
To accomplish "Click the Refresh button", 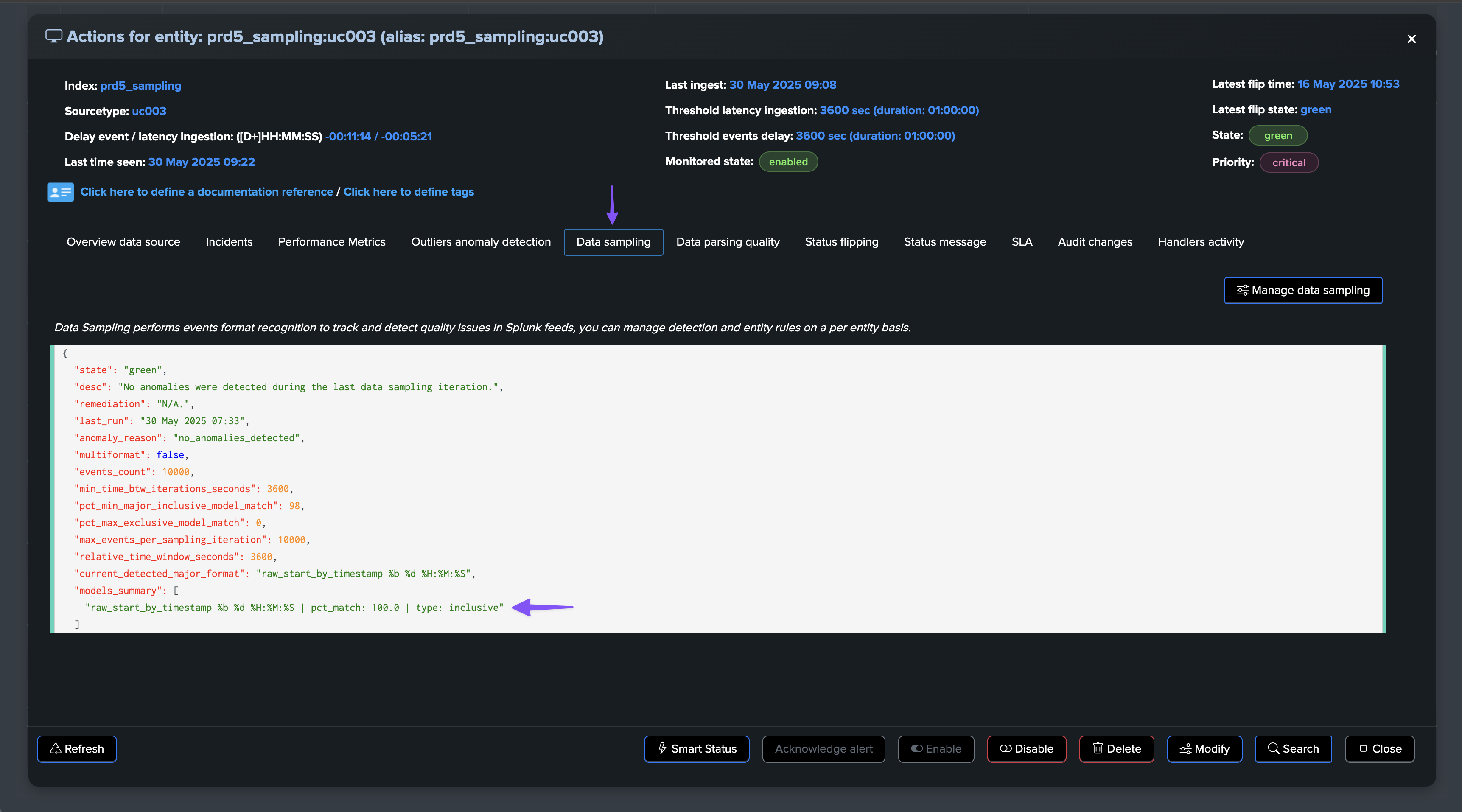I will click(77, 748).
